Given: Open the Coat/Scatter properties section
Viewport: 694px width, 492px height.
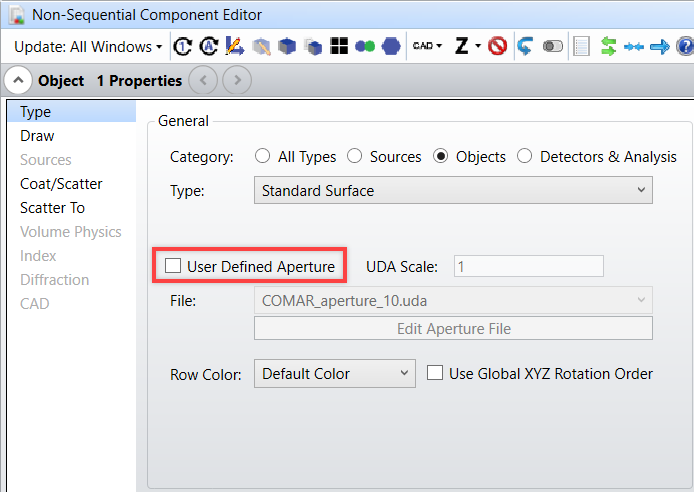Looking at the screenshot, I should point(61,184).
